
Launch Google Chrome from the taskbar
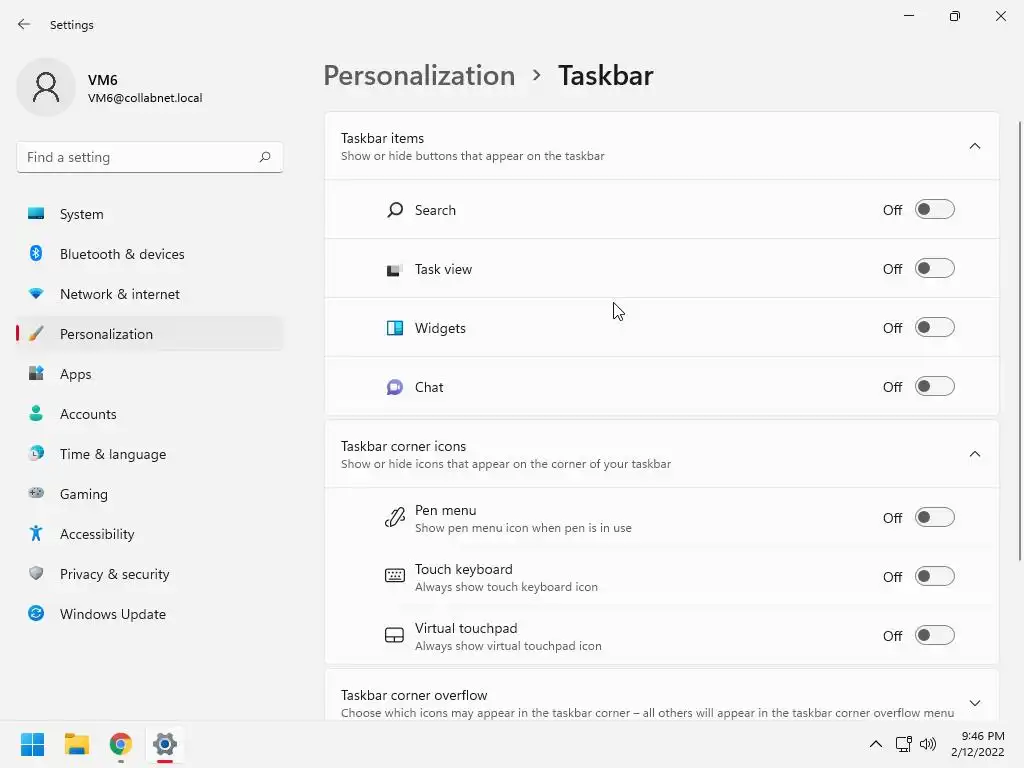pyautogui.click(x=121, y=744)
